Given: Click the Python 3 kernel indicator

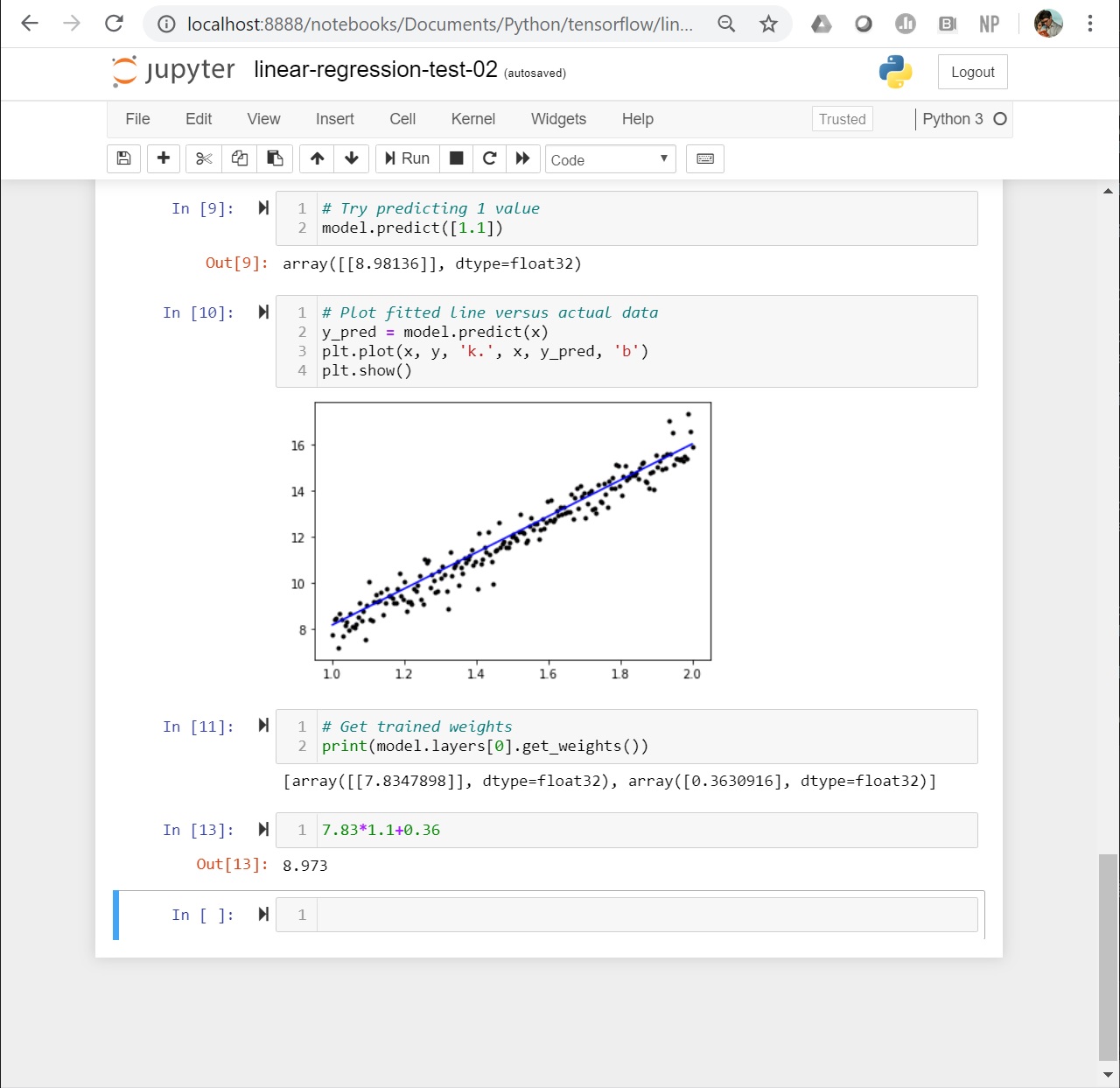Looking at the screenshot, I should tap(954, 119).
